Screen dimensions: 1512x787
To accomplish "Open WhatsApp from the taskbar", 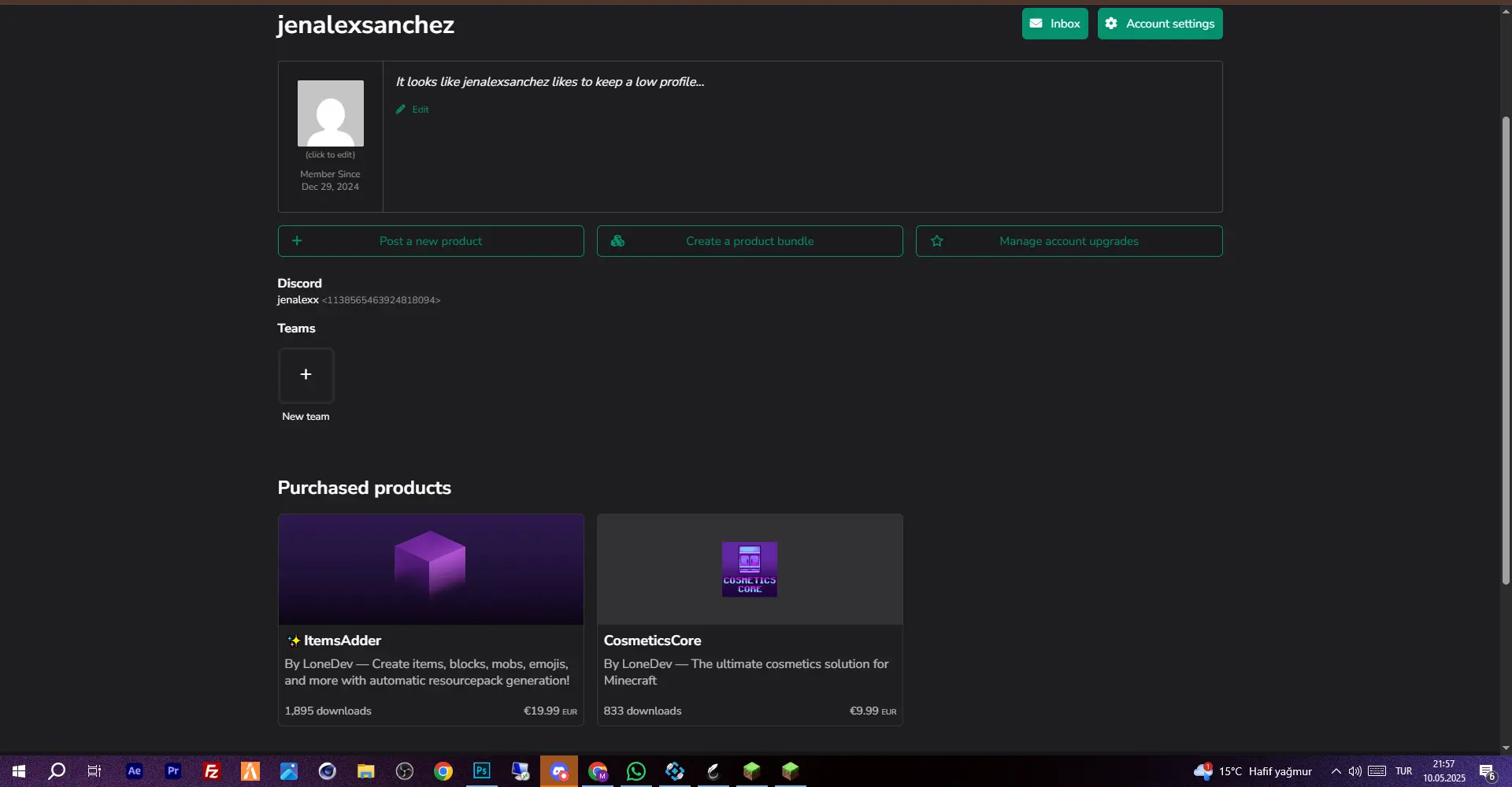I will (x=636, y=771).
